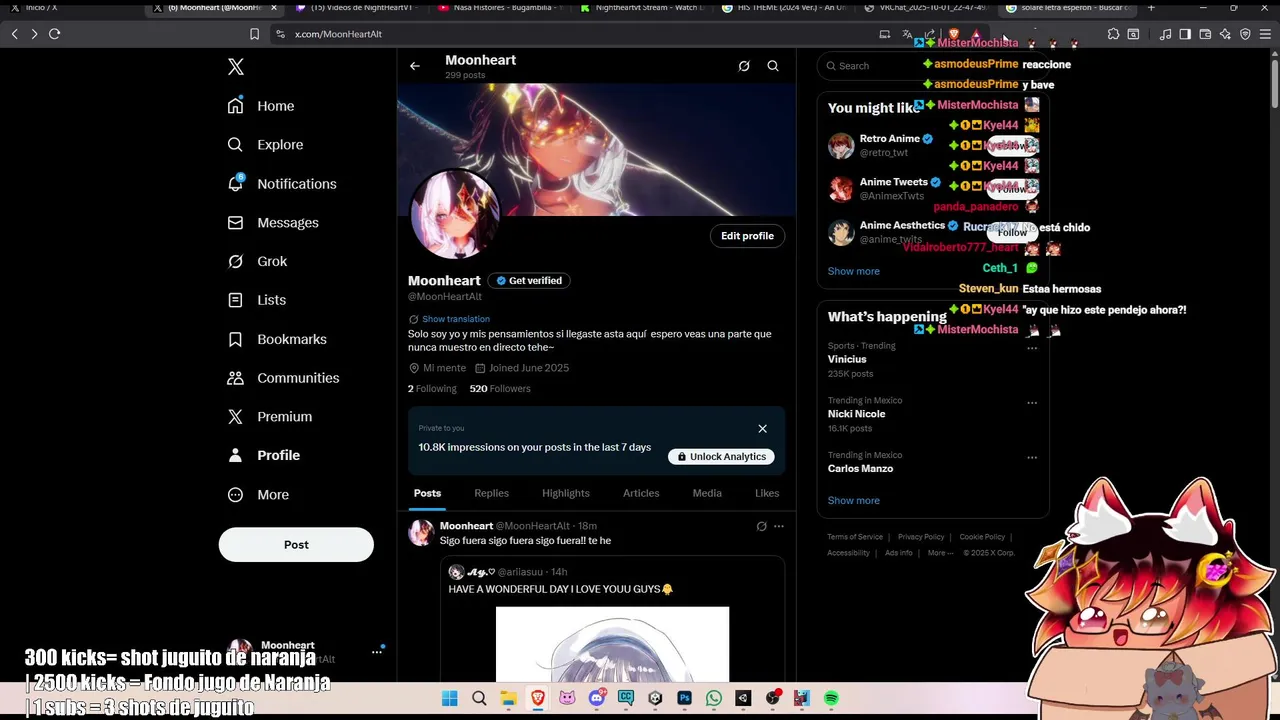Viewport: 1280px width, 720px height.
Task: Switch to the Highlights tab
Action: pos(566,493)
